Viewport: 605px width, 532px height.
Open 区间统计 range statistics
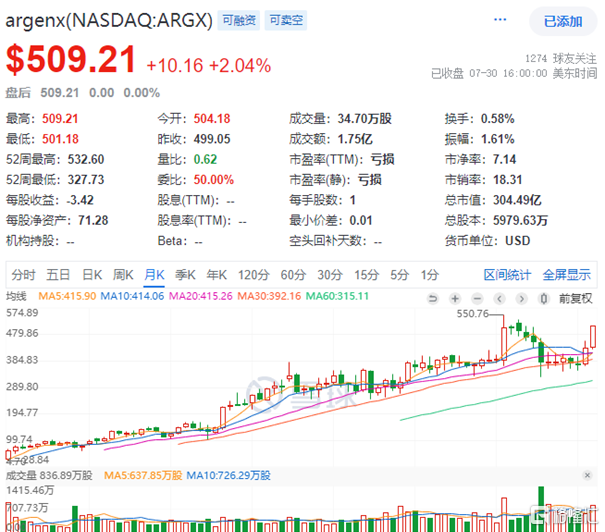(507, 275)
